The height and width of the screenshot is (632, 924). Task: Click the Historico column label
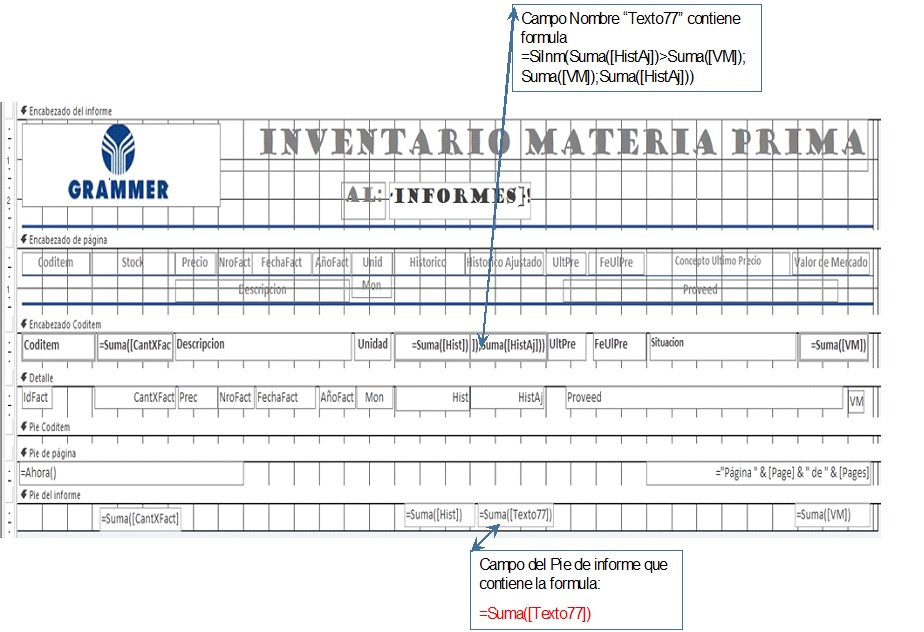tap(429, 262)
